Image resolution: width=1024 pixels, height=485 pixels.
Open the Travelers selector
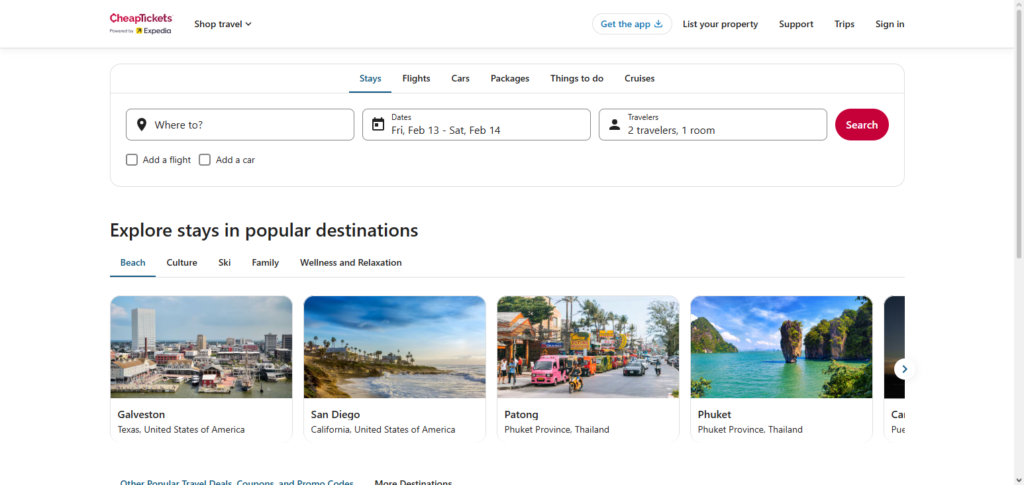(713, 125)
